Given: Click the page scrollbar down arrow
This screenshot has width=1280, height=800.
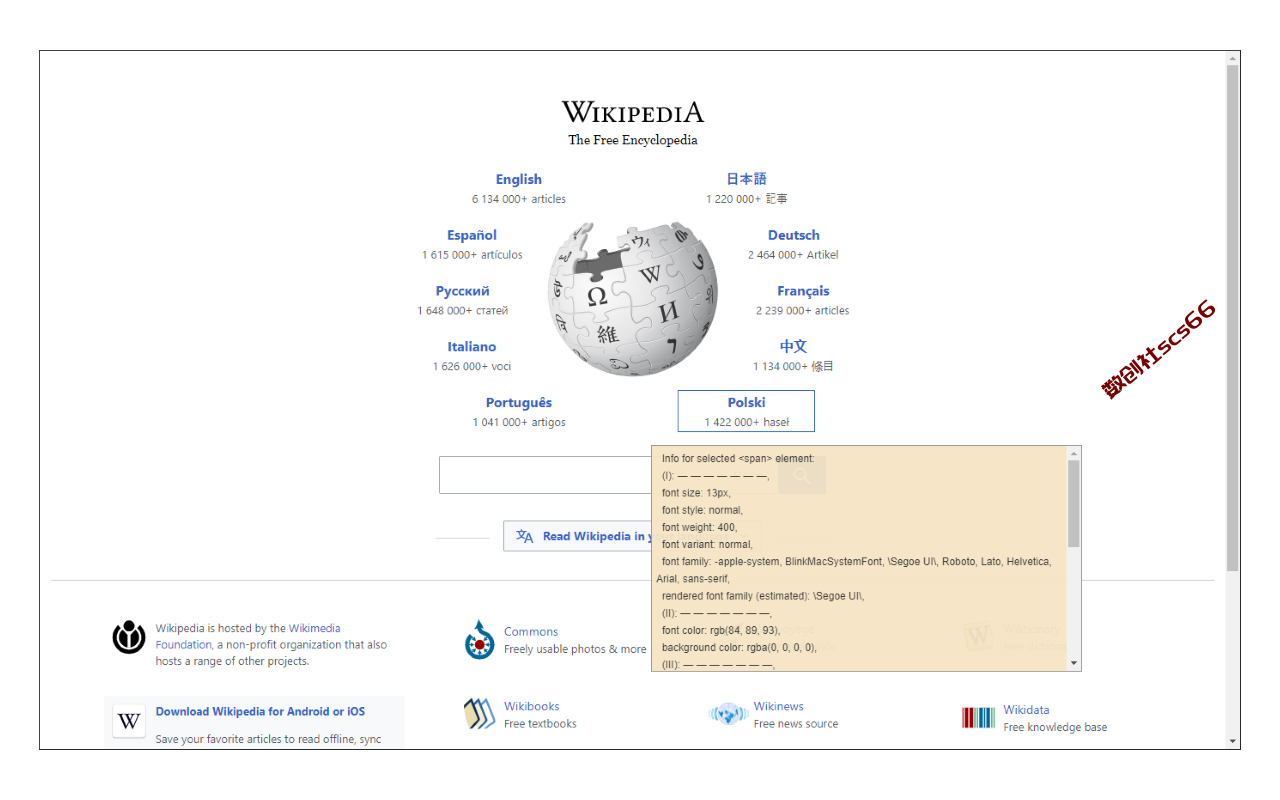Looking at the screenshot, I should pyautogui.click(x=1233, y=741).
